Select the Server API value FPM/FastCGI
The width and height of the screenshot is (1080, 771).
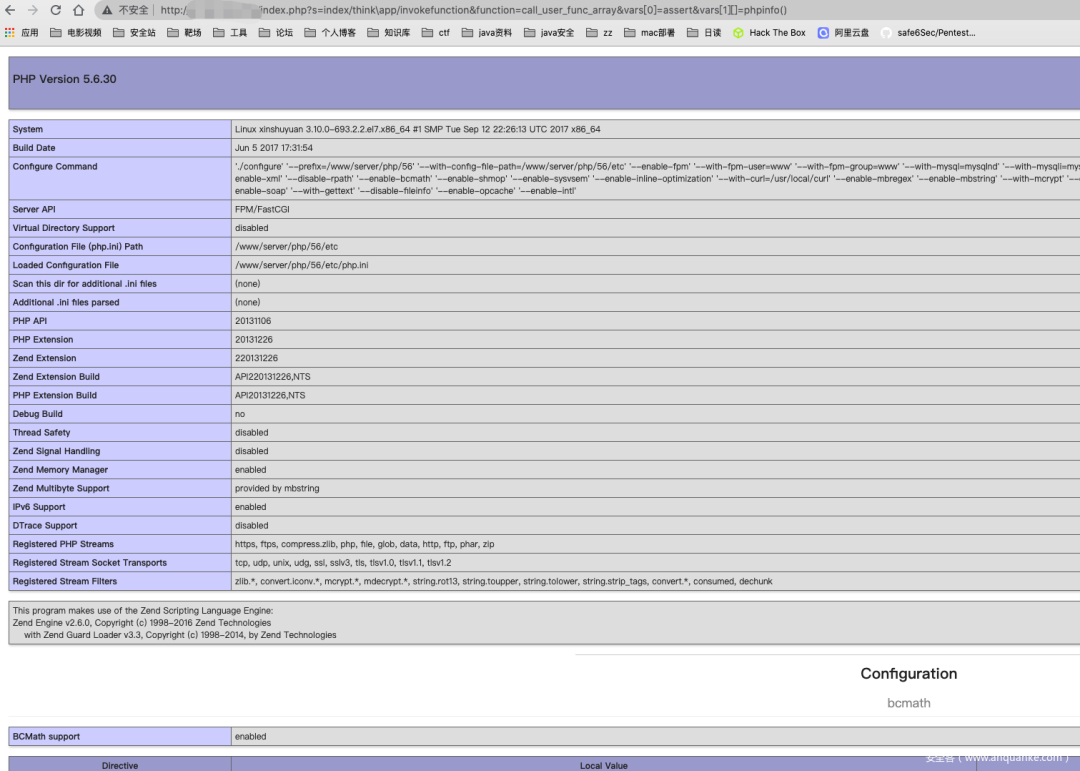(262, 209)
